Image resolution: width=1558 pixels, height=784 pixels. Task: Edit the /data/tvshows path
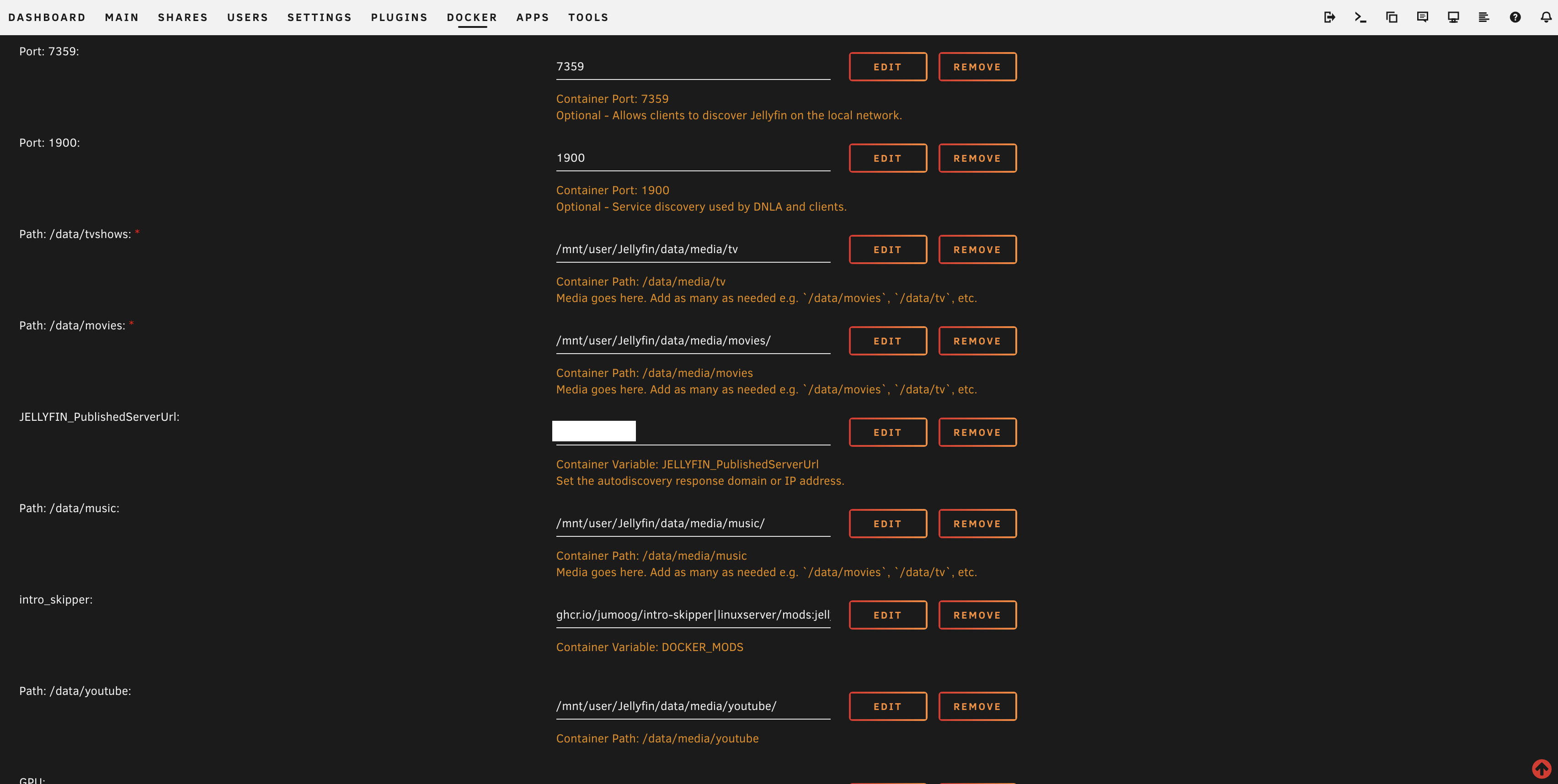tap(887, 249)
